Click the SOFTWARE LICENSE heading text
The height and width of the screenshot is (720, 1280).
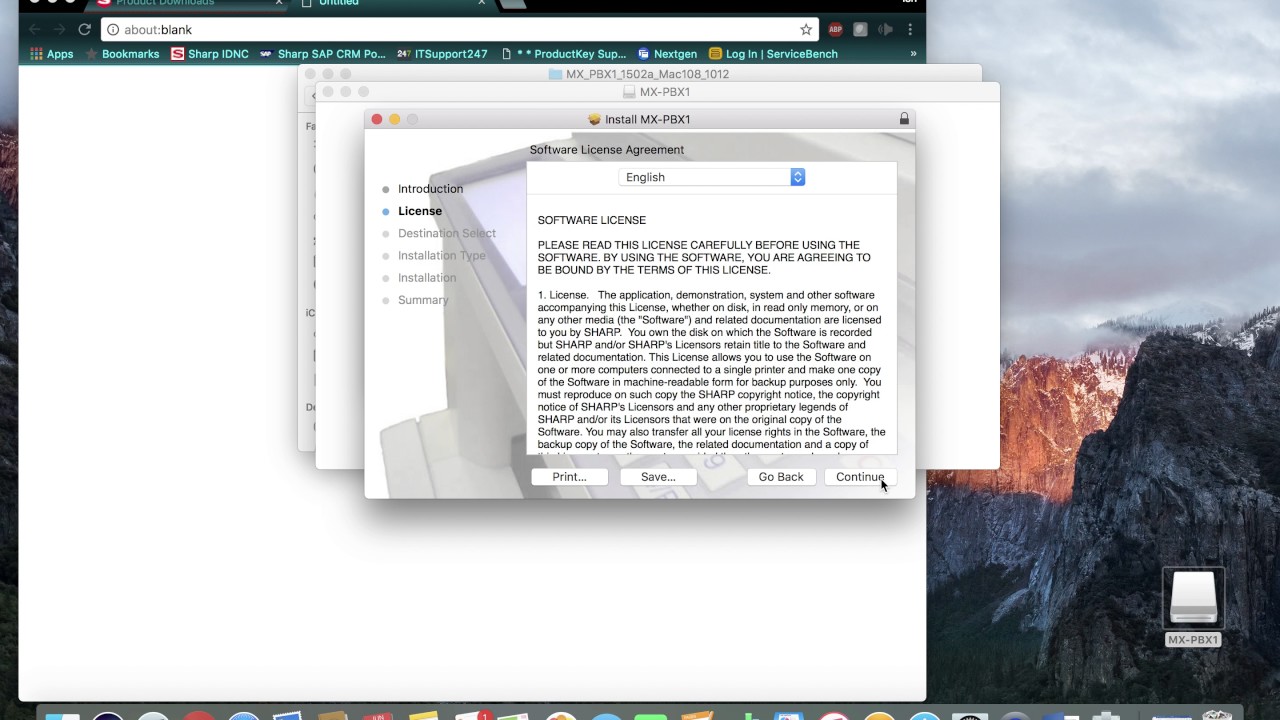592,220
